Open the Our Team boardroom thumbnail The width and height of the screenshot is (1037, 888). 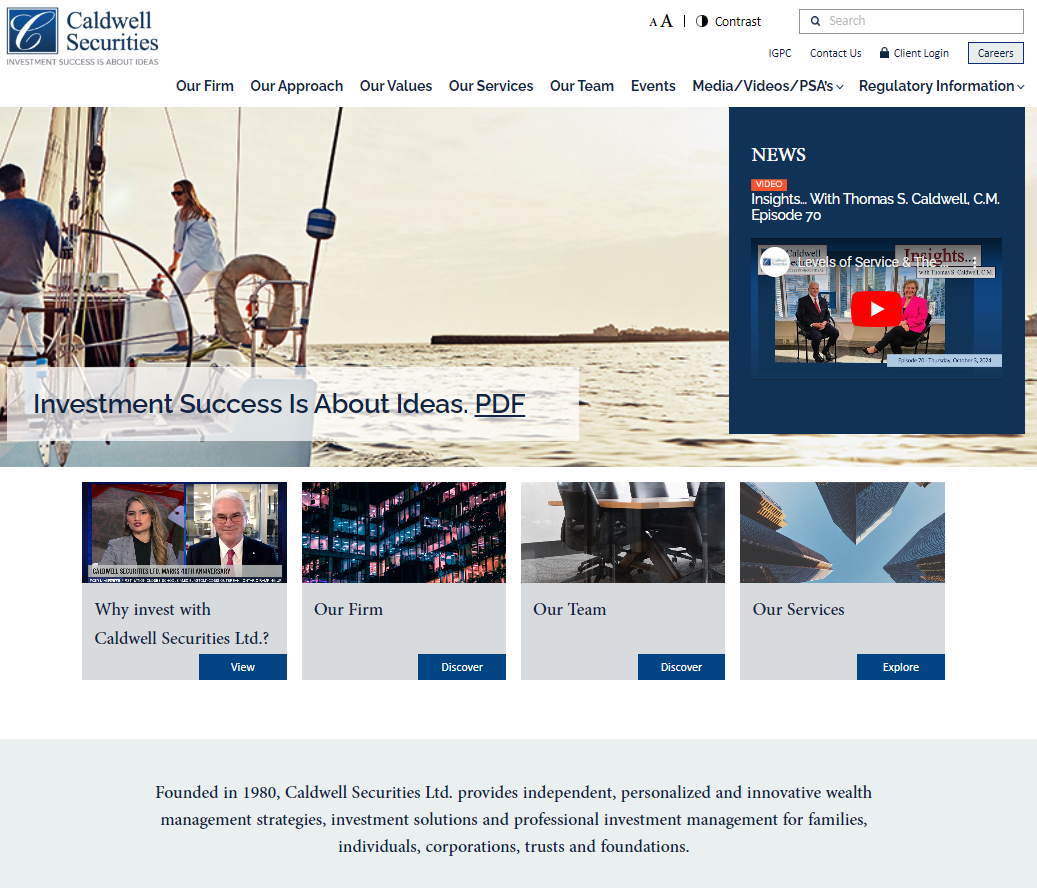click(623, 532)
